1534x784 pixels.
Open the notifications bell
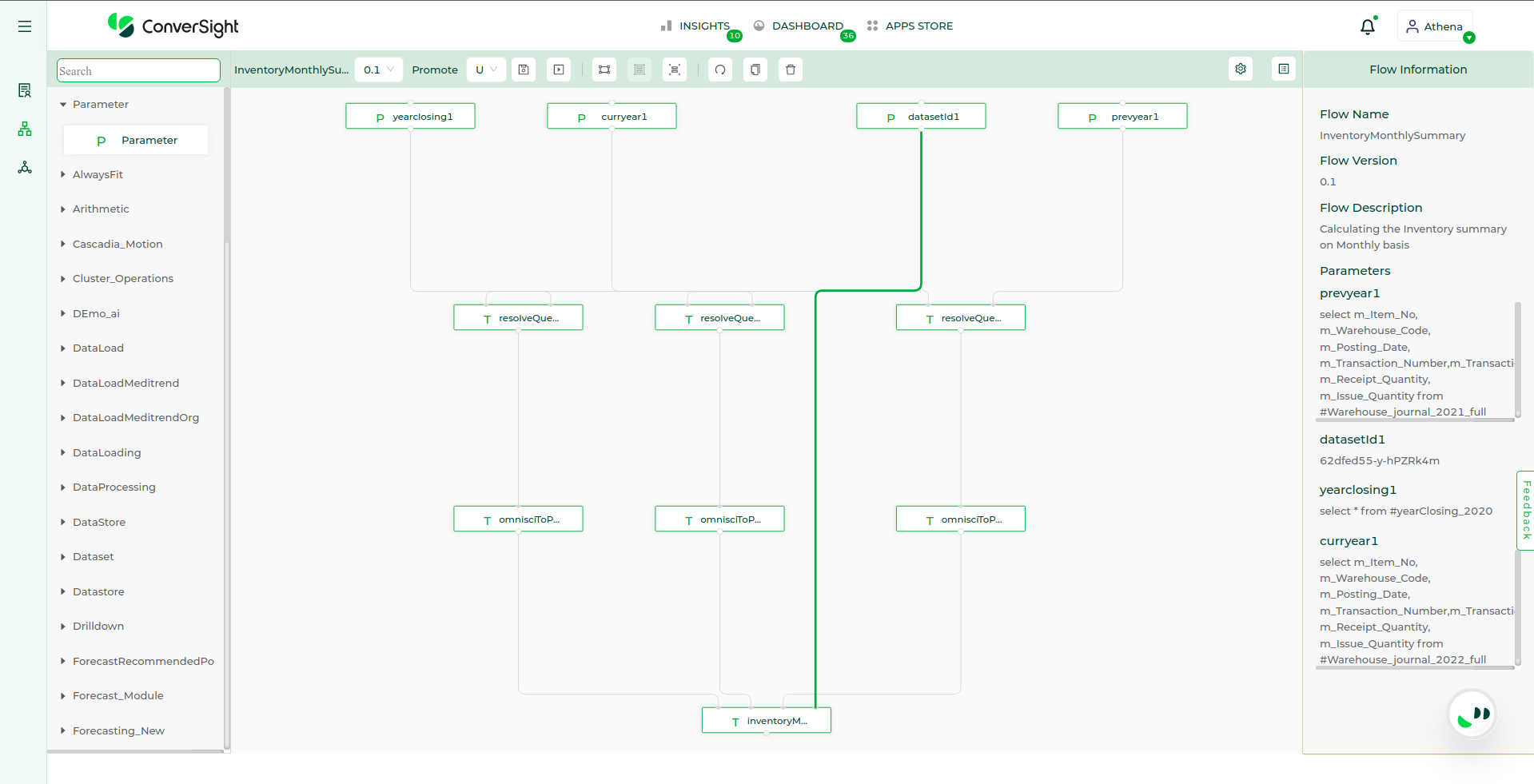pos(1368,26)
